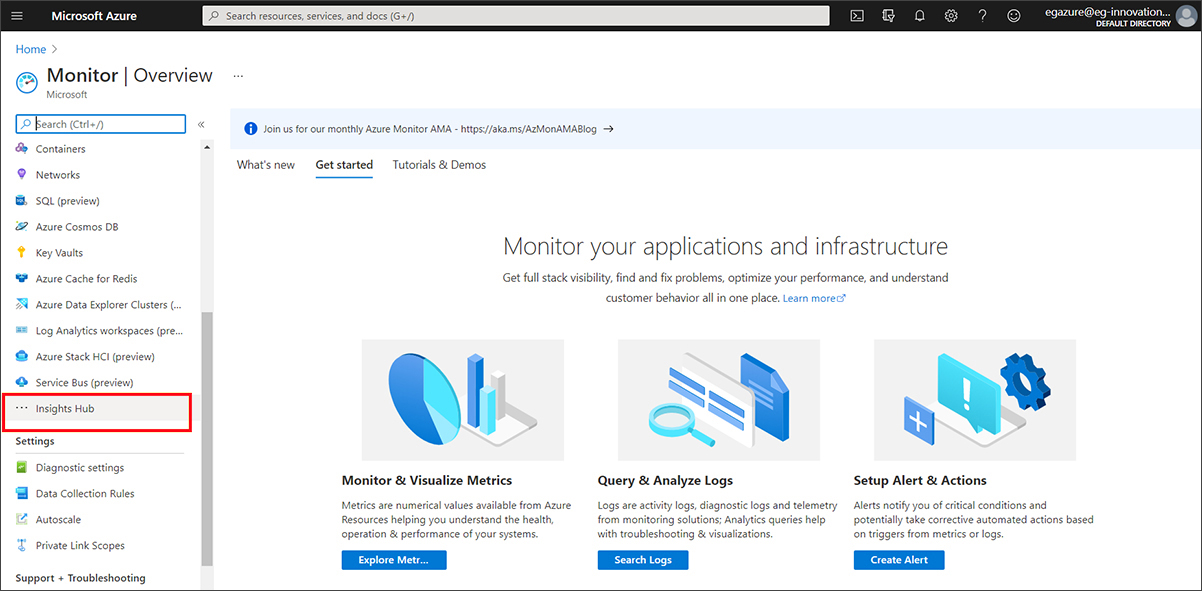Click the sidebar scroll-up arrow
This screenshot has width=1202, height=591.
207,147
